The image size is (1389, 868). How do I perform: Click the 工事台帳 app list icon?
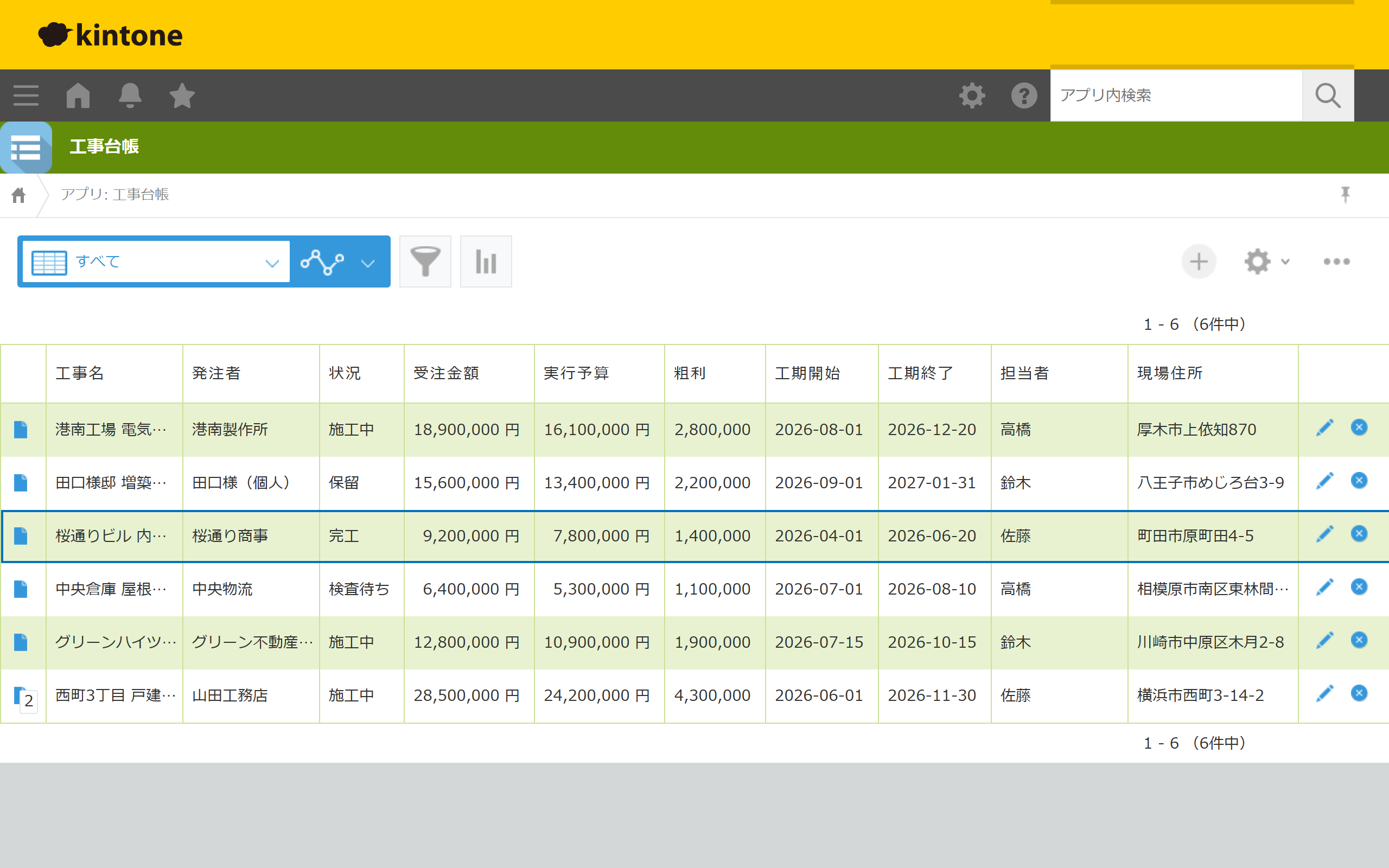coord(26,148)
